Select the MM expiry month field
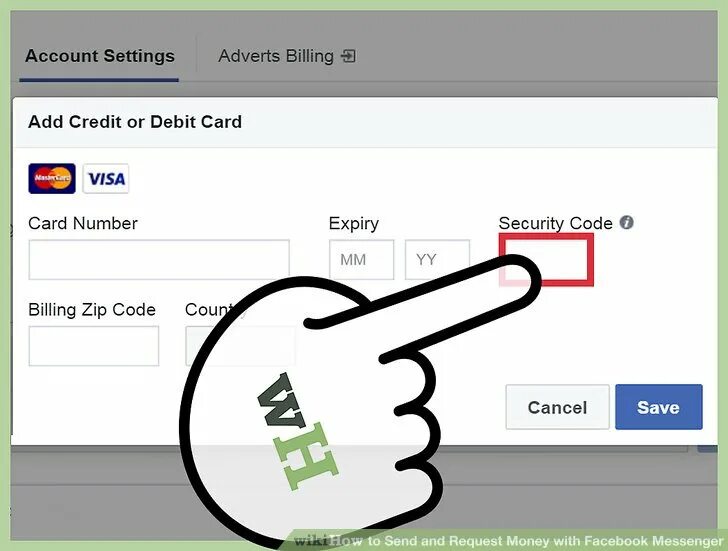This screenshot has height=551, width=728. pos(361,259)
